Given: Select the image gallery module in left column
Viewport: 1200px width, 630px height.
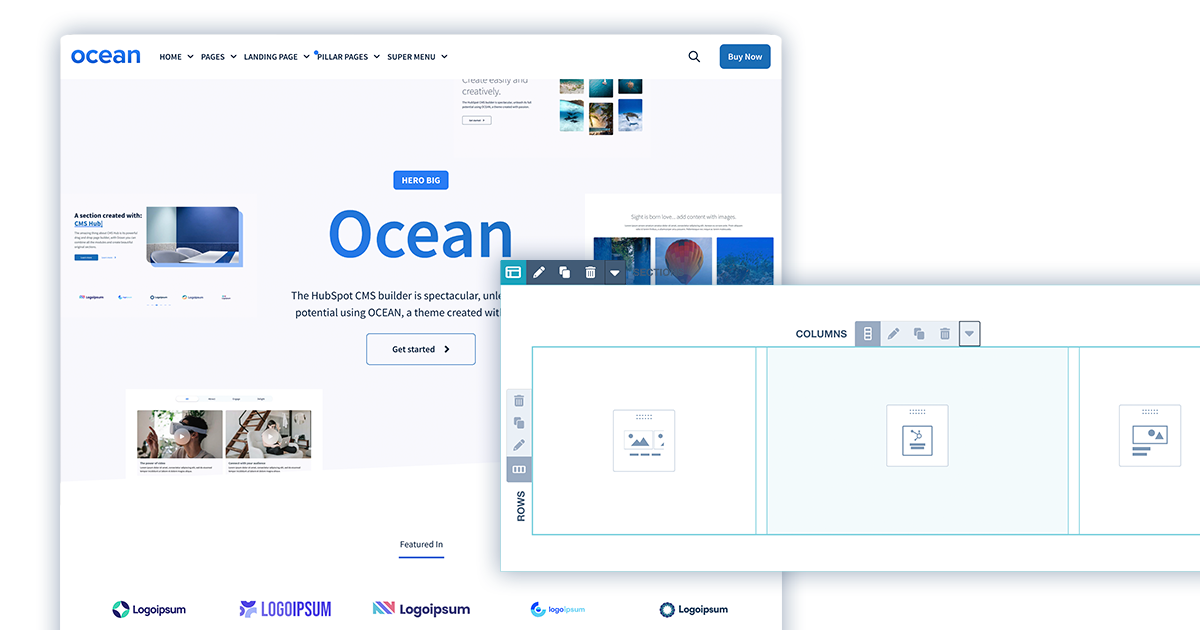Looking at the screenshot, I should coord(644,440).
